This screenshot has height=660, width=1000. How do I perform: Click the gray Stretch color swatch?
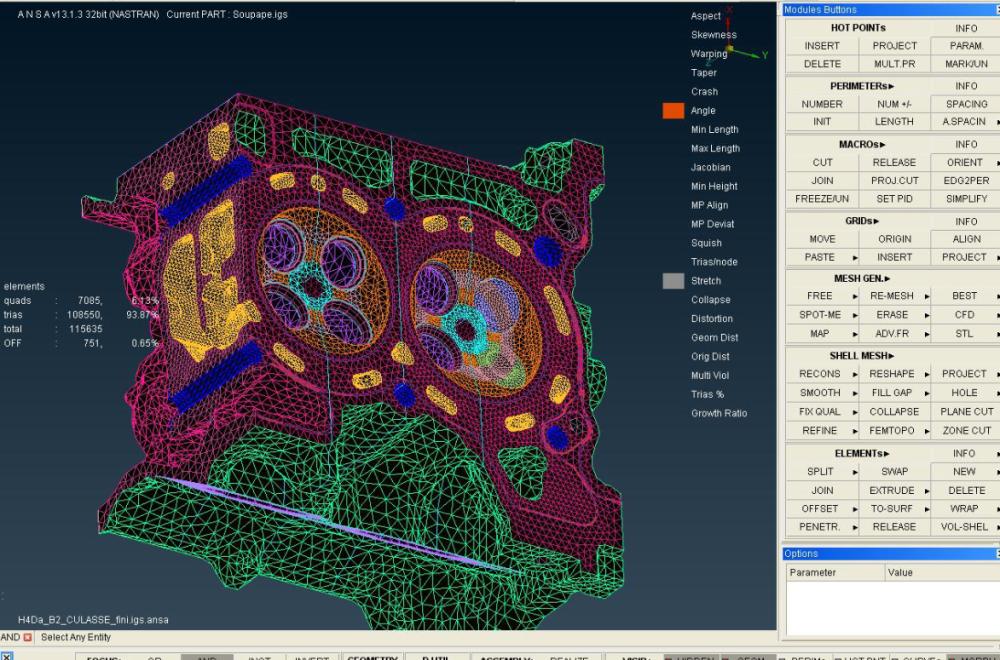(x=673, y=281)
